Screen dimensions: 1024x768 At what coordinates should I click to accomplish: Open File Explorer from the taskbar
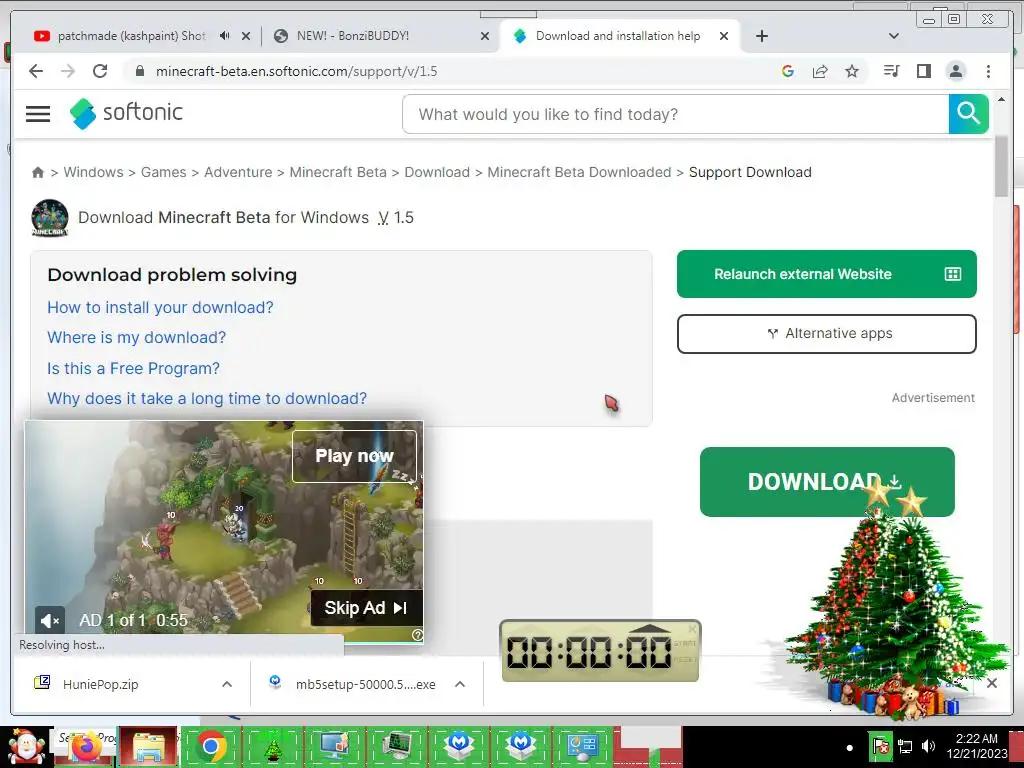point(149,746)
